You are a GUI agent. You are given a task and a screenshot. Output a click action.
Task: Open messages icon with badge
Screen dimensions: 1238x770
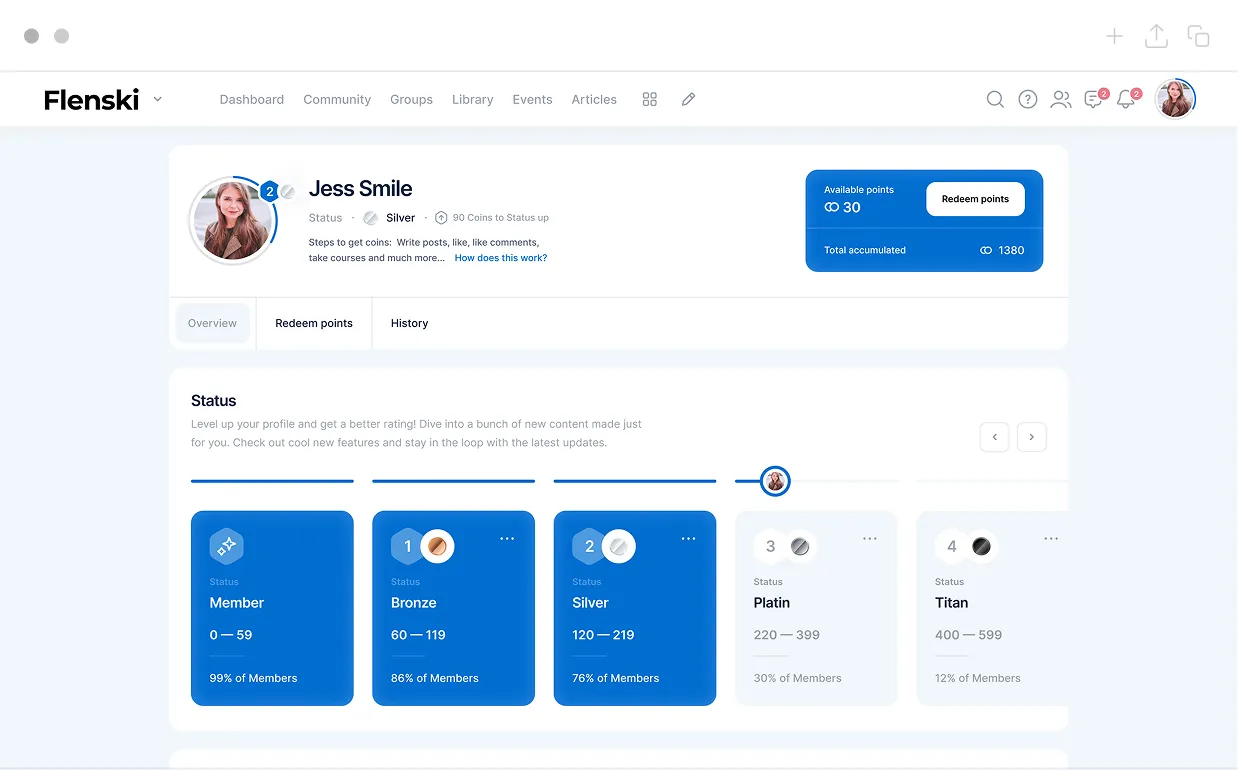1094,99
